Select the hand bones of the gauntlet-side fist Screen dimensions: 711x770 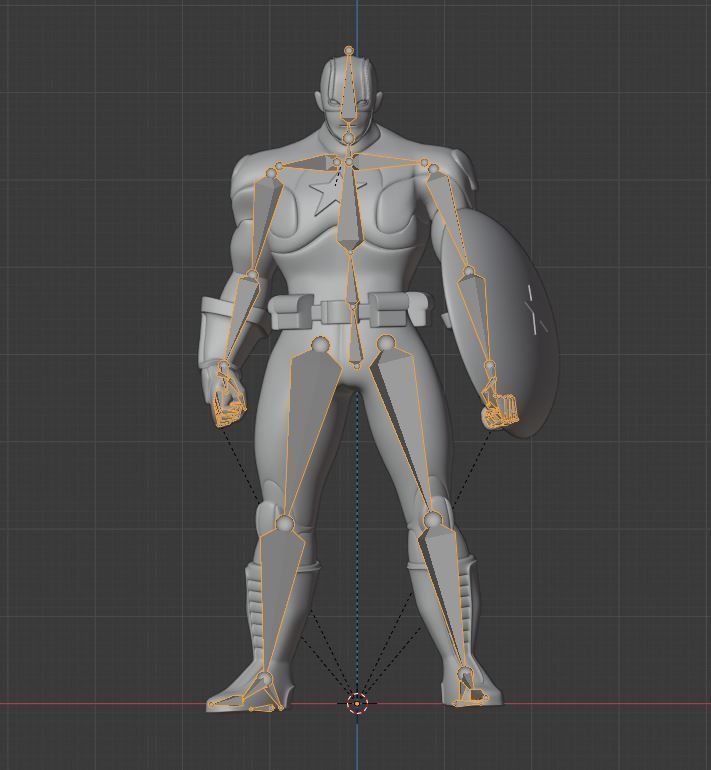(230, 403)
